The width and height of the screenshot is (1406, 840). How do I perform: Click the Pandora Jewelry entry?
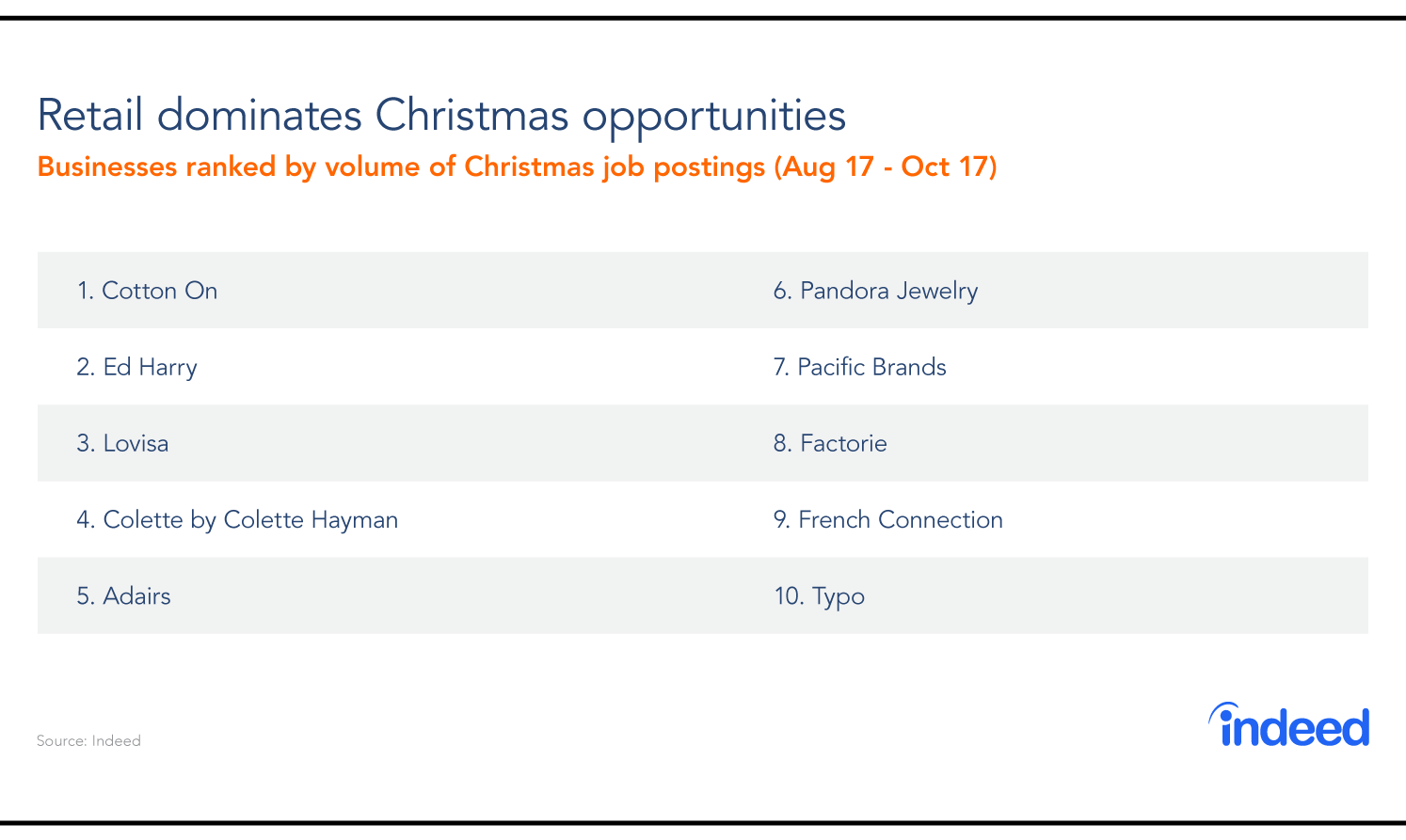(x=875, y=291)
